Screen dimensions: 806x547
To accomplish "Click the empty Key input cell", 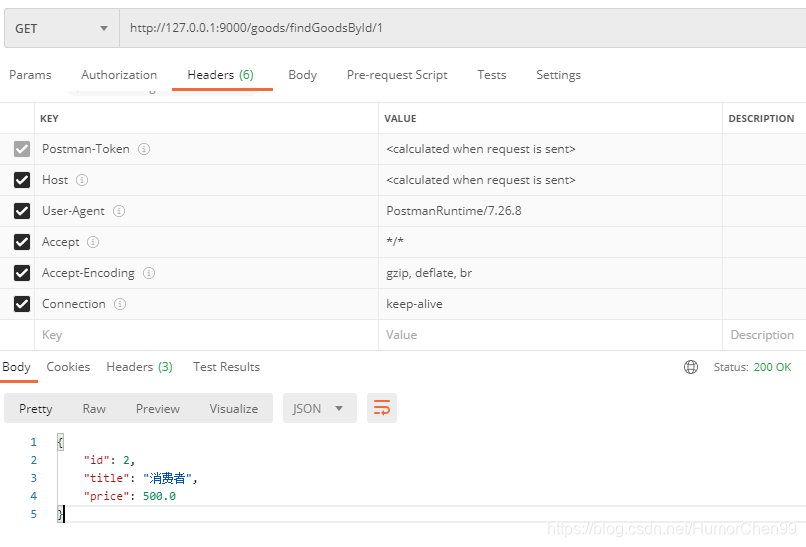I will (207, 335).
